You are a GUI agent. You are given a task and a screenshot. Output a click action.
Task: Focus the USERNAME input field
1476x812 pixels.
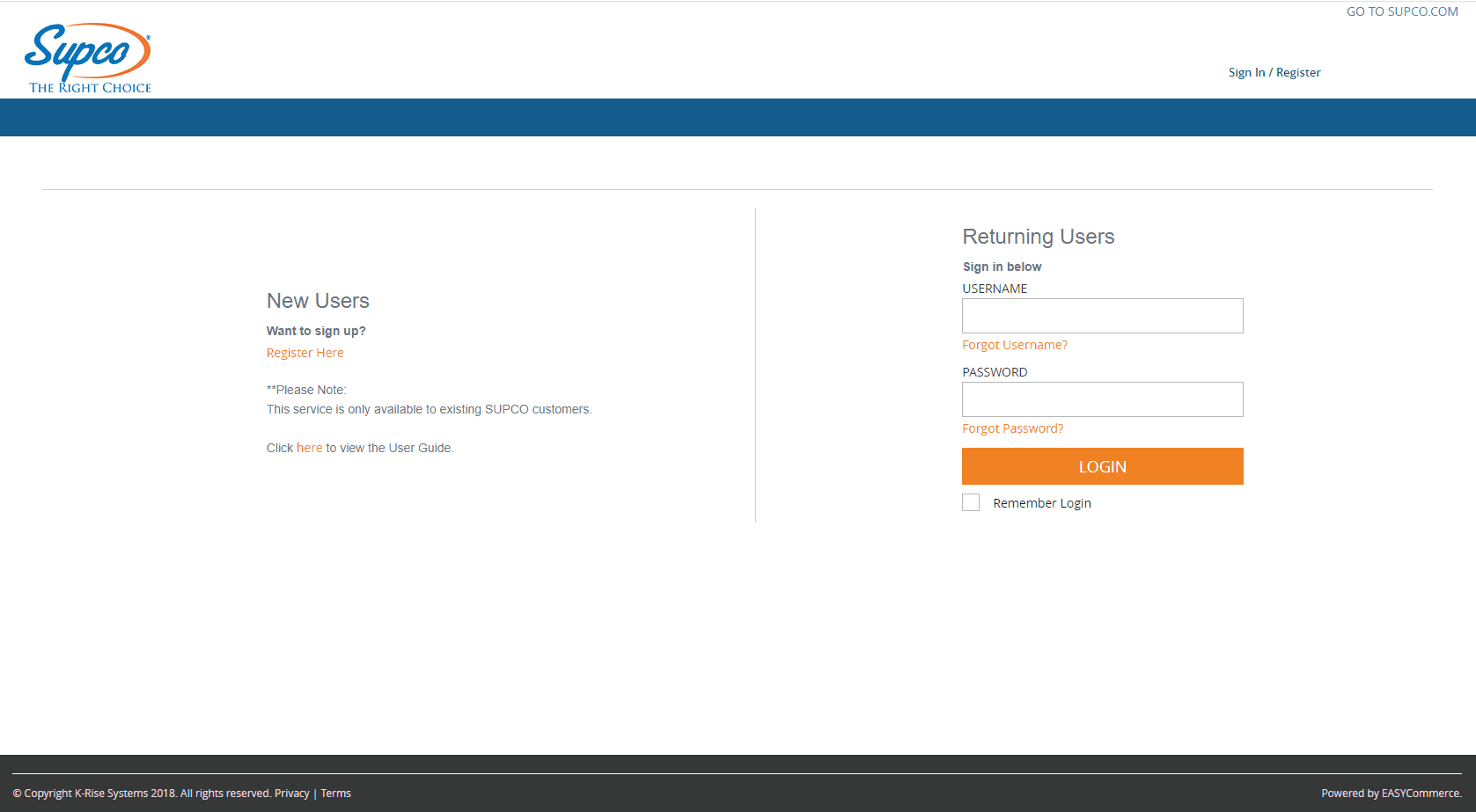tap(1102, 316)
